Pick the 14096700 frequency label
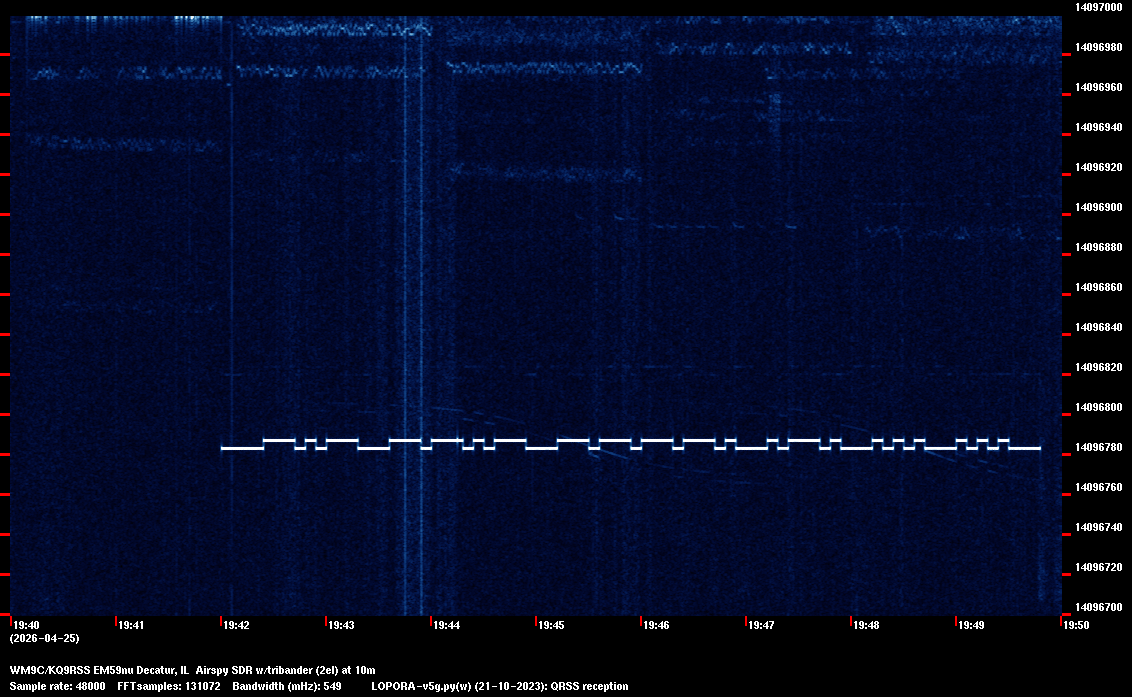 [1098, 607]
